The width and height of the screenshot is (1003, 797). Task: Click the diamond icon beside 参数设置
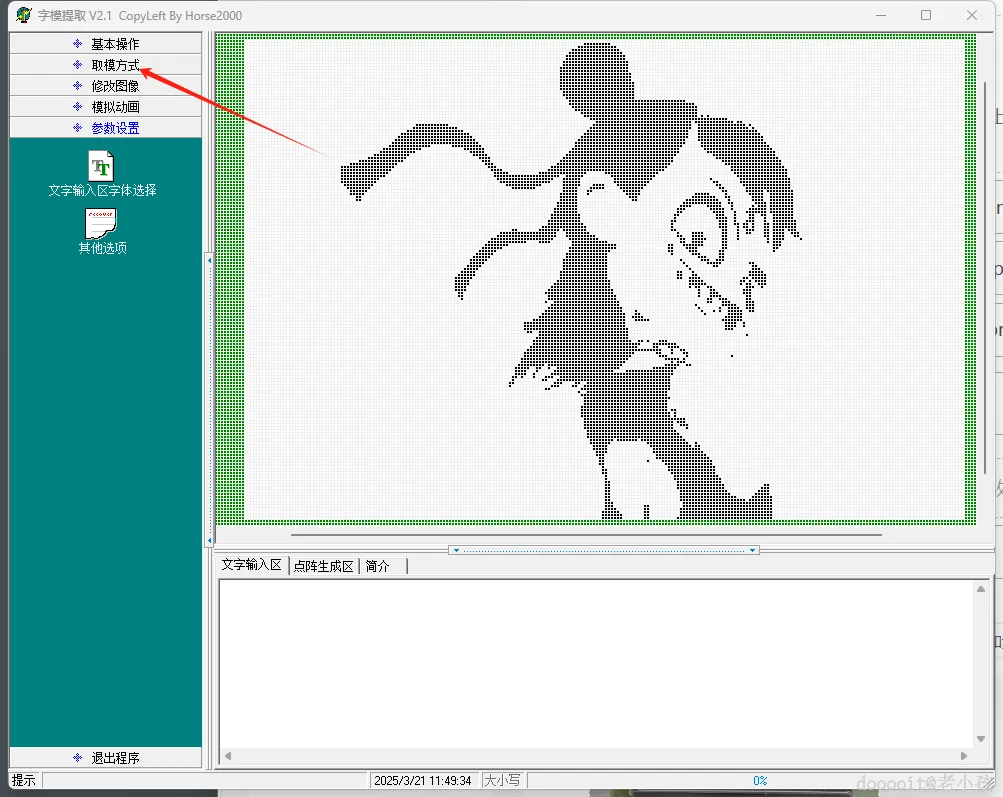[x=77, y=127]
